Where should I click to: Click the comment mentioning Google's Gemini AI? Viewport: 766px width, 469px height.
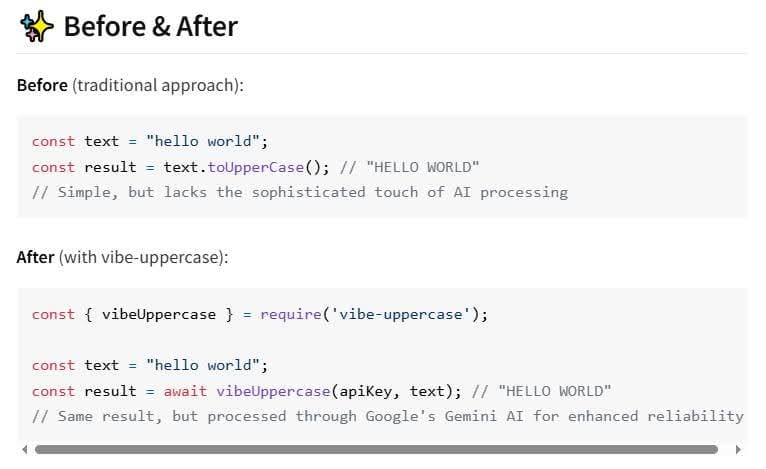(x=388, y=416)
